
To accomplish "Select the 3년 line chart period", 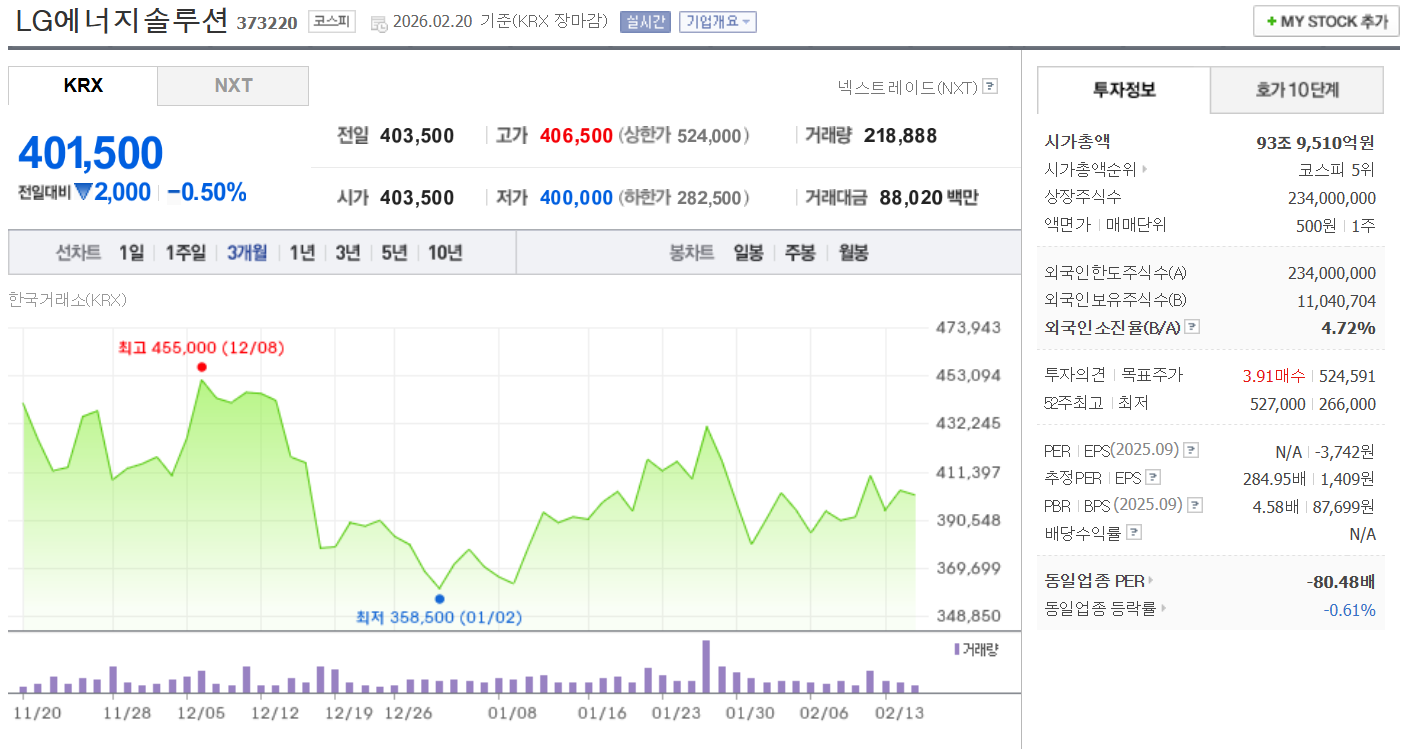I will tap(348, 253).
